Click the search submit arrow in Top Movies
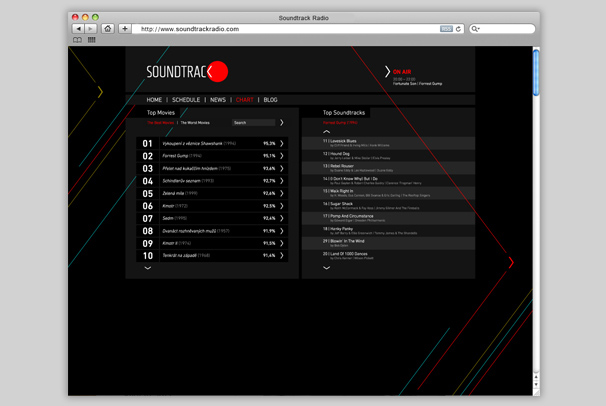The image size is (606, 406). pos(282,122)
